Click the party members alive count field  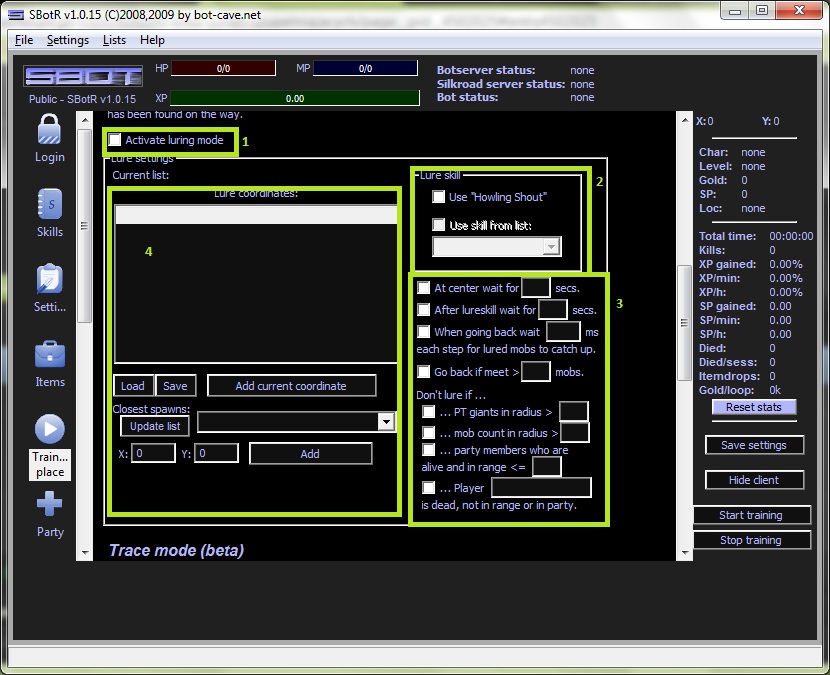(x=547, y=467)
